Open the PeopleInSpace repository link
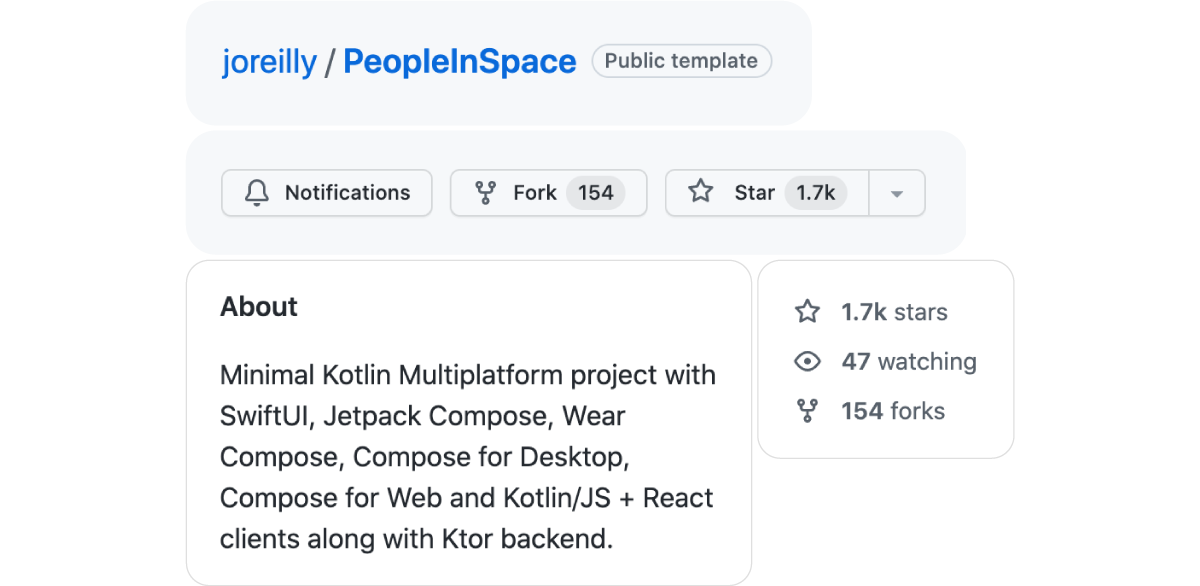Viewport: 1200px width, 586px height. click(459, 61)
